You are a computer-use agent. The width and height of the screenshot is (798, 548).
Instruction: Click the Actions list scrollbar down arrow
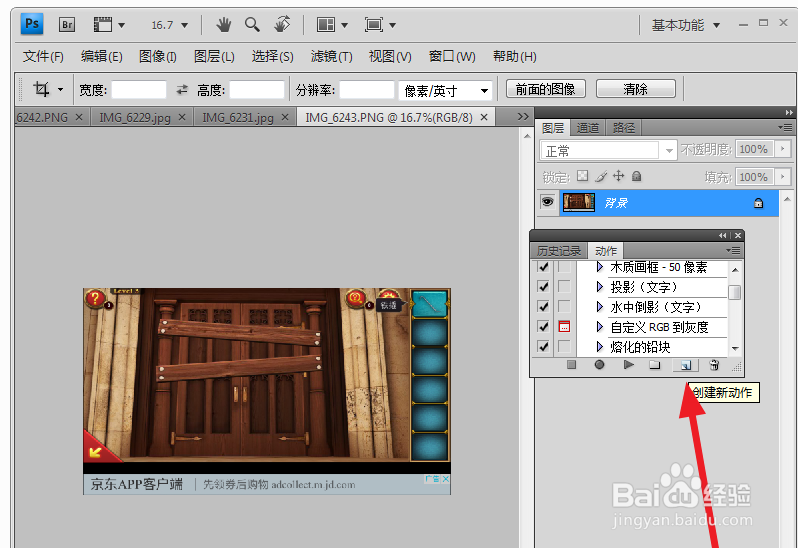[735, 349]
